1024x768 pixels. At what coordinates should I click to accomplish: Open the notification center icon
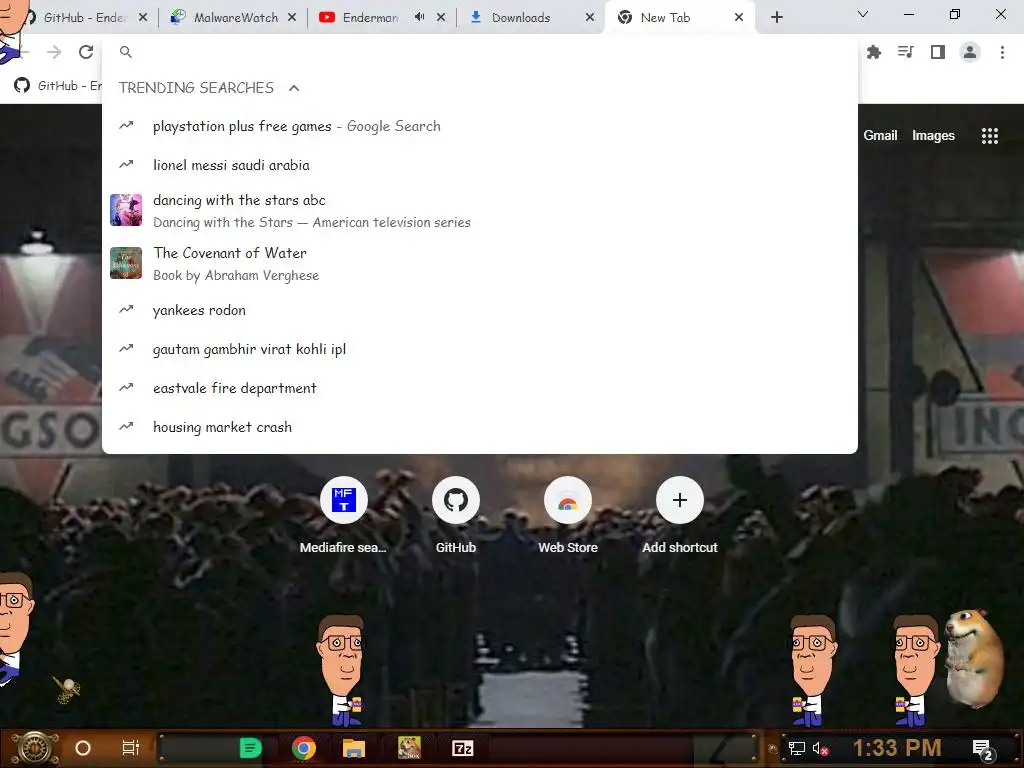tap(982, 750)
